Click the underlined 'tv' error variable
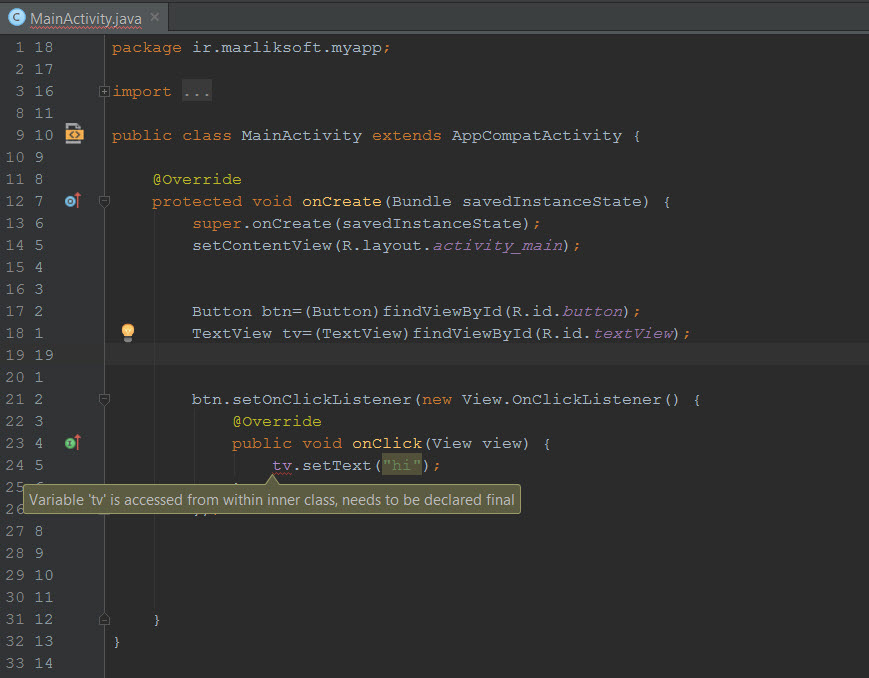This screenshot has width=869, height=678. (282, 466)
